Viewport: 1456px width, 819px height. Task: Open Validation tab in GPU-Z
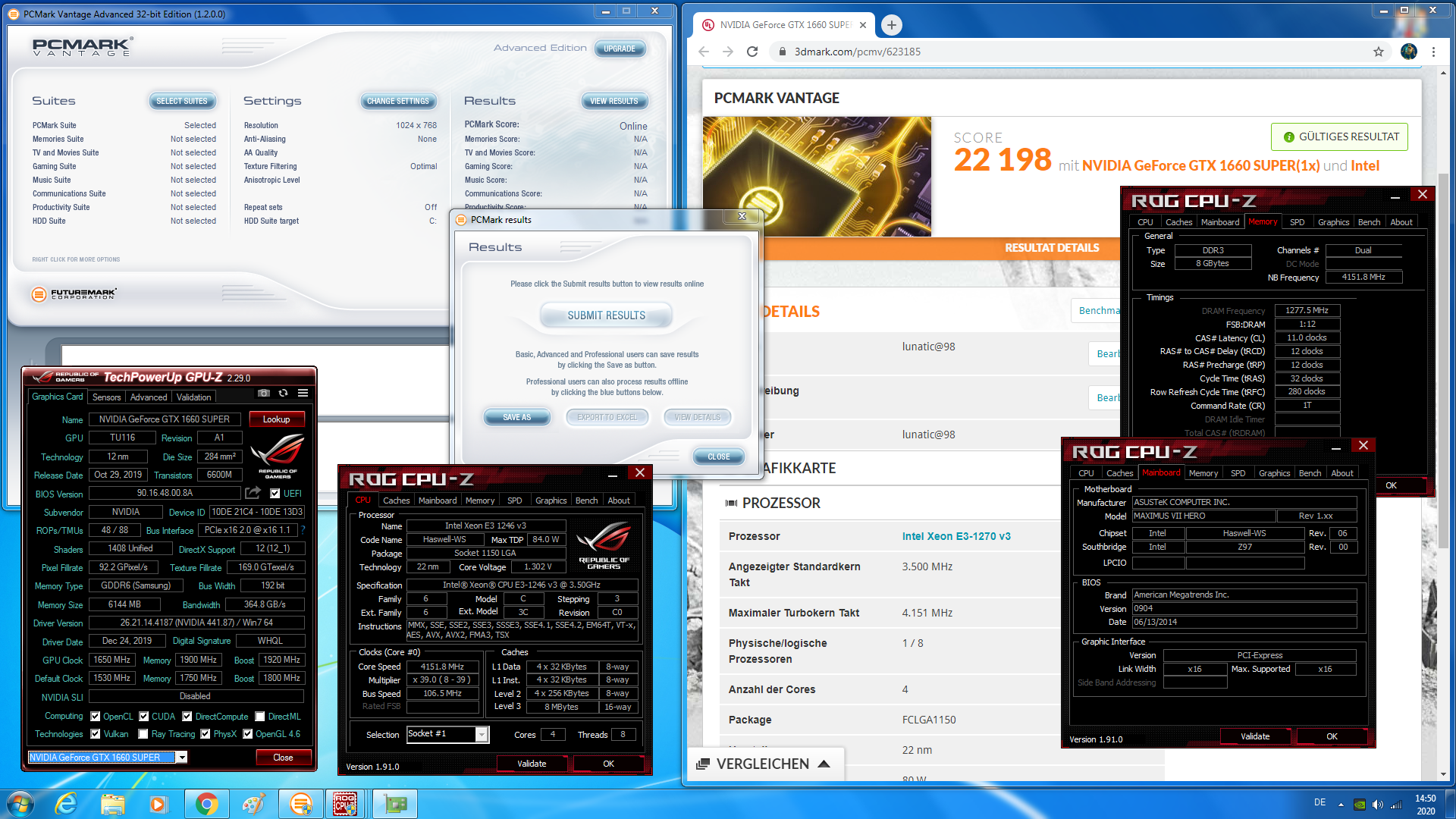(x=194, y=397)
